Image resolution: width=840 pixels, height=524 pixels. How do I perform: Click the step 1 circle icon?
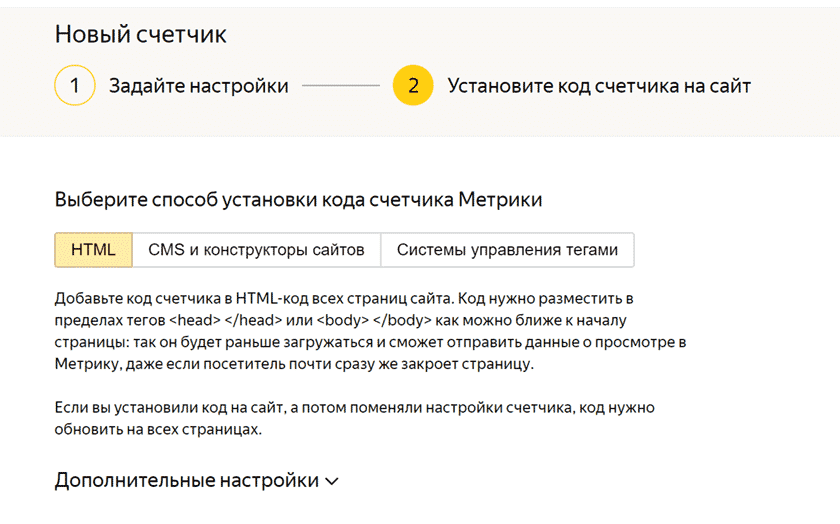pyautogui.click(x=75, y=85)
